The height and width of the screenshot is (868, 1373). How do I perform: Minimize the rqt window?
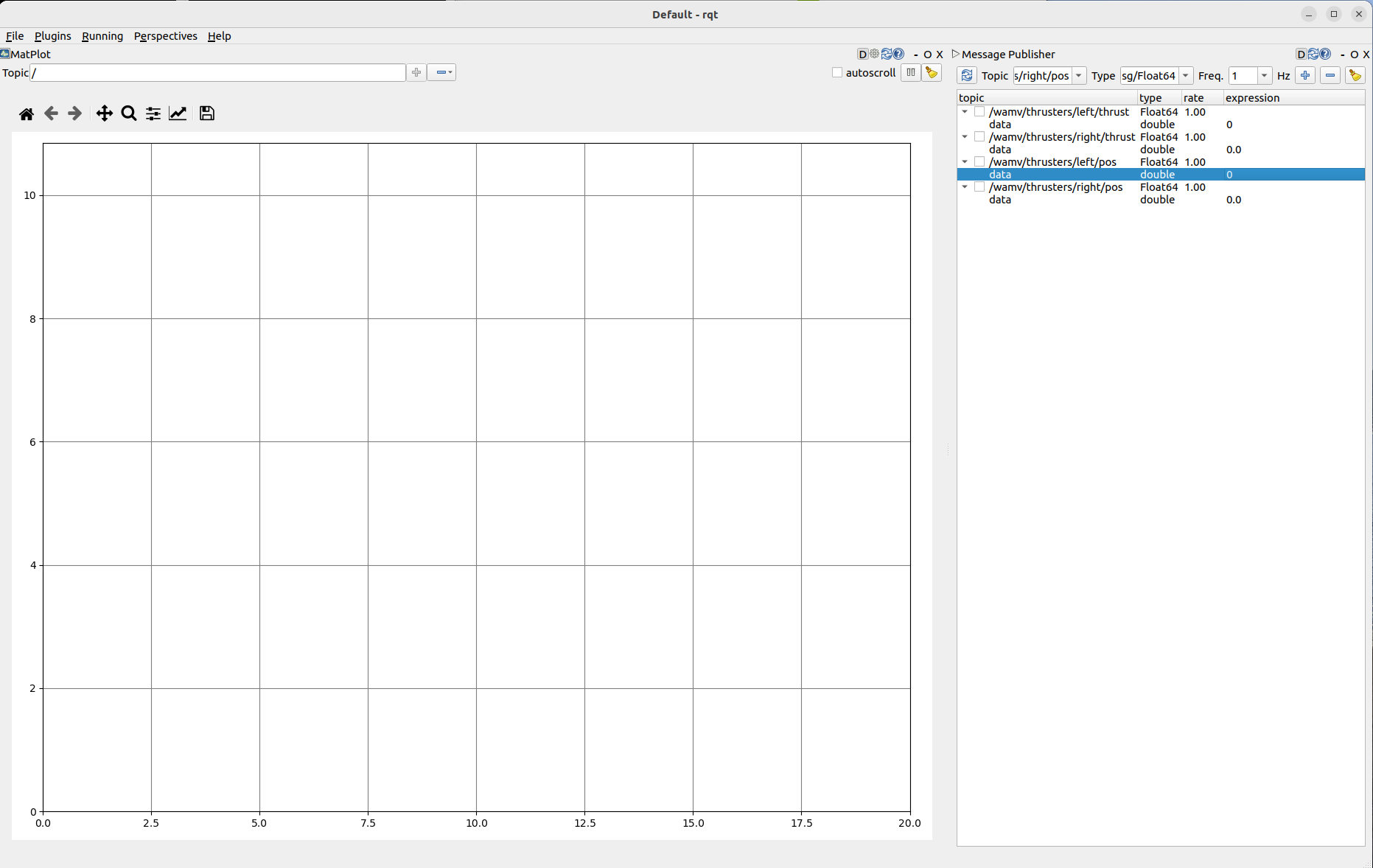1309,14
